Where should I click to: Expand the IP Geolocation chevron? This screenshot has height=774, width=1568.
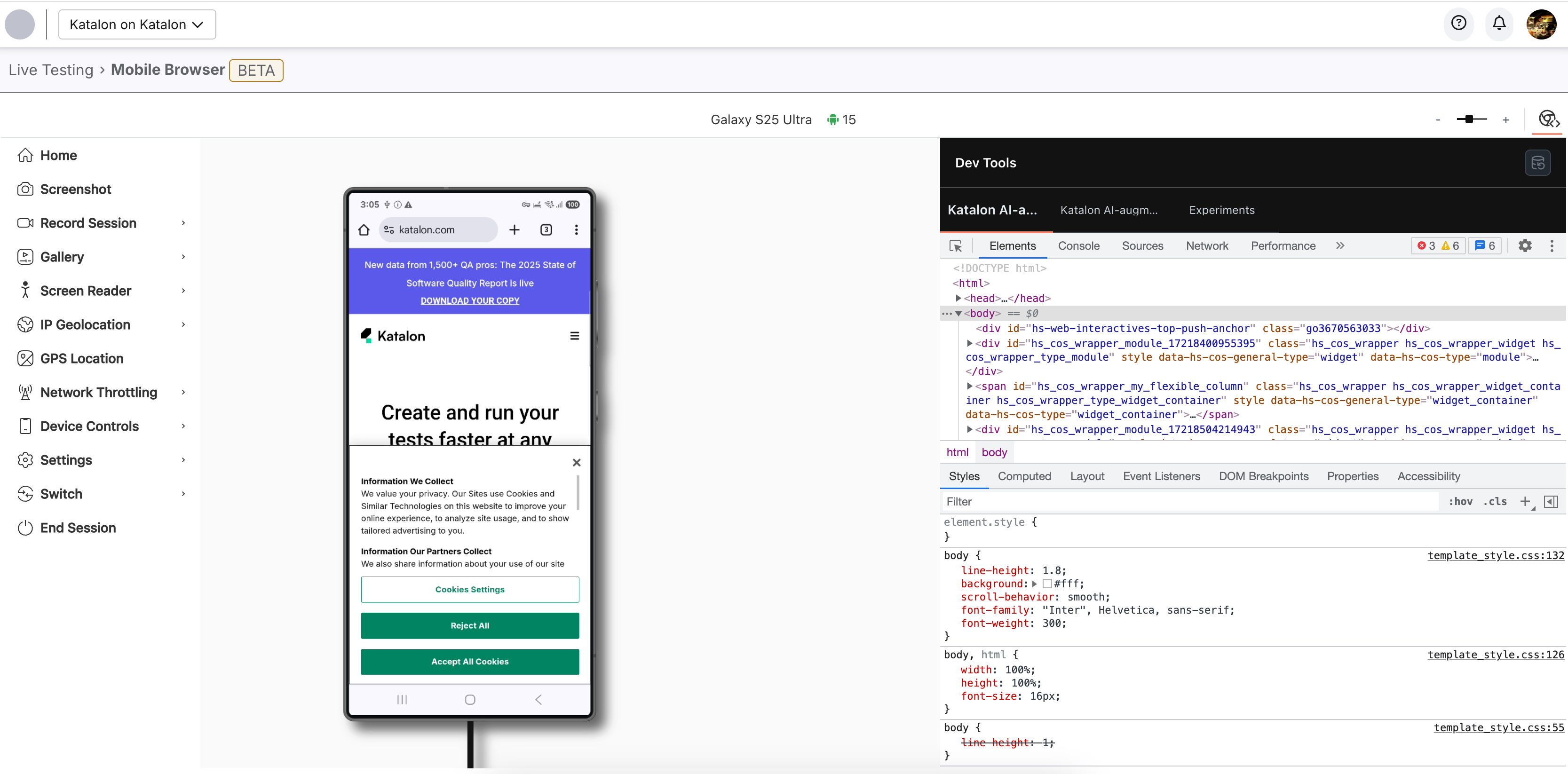point(182,324)
